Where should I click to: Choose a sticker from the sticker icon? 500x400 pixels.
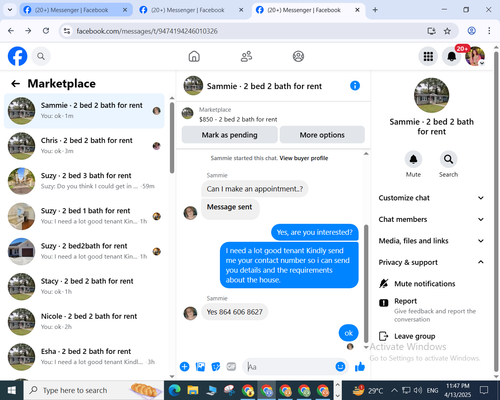tap(216, 367)
